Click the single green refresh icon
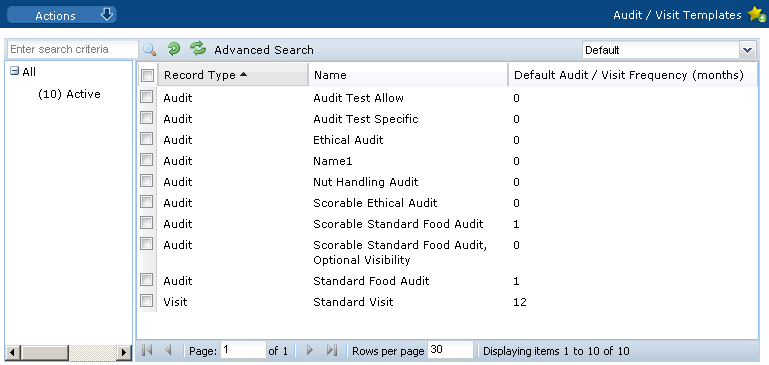The height and width of the screenshot is (365, 769). click(174, 49)
